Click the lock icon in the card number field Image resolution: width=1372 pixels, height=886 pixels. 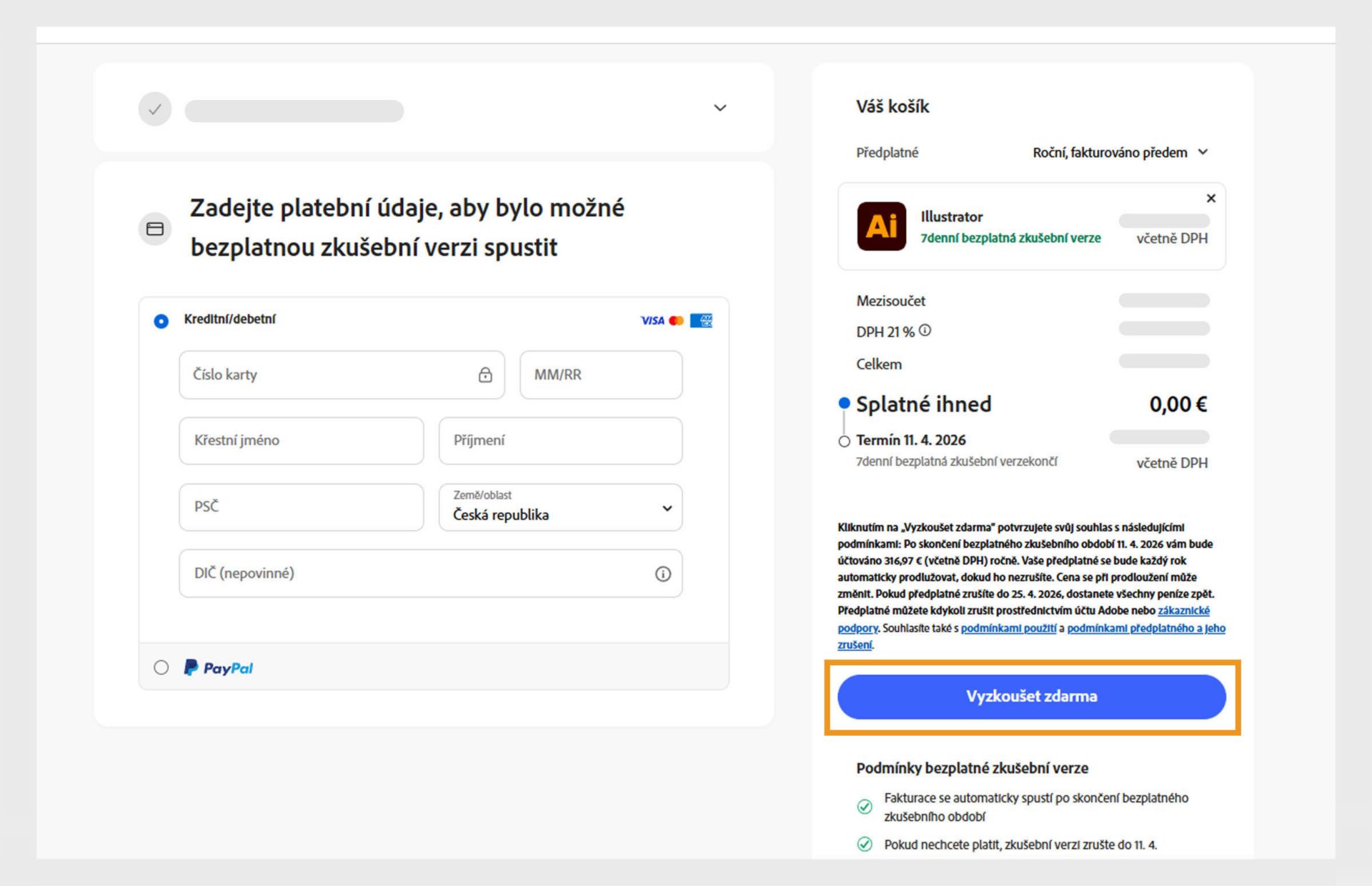[485, 374]
